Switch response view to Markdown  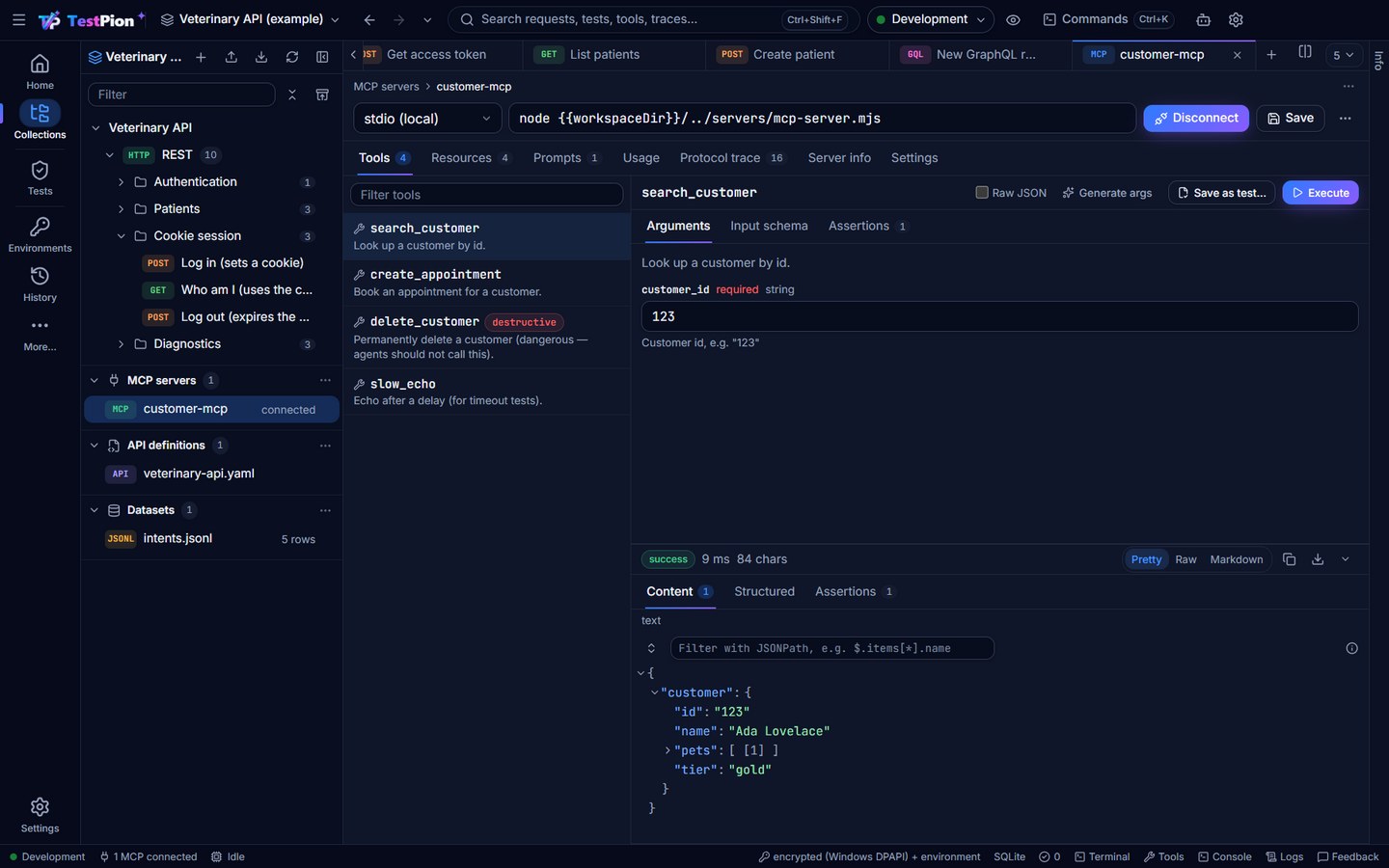(x=1237, y=559)
